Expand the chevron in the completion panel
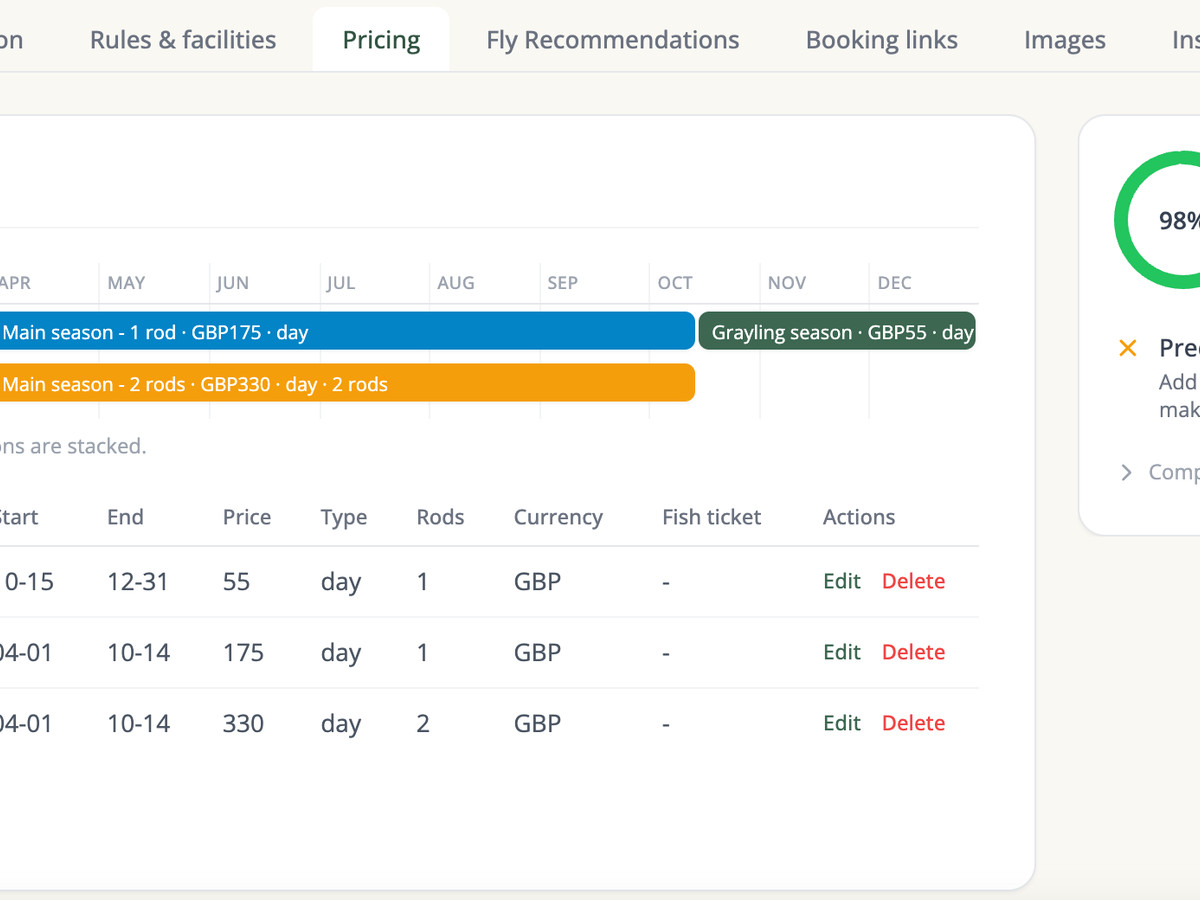Viewport: 1200px width, 900px height. [1127, 472]
